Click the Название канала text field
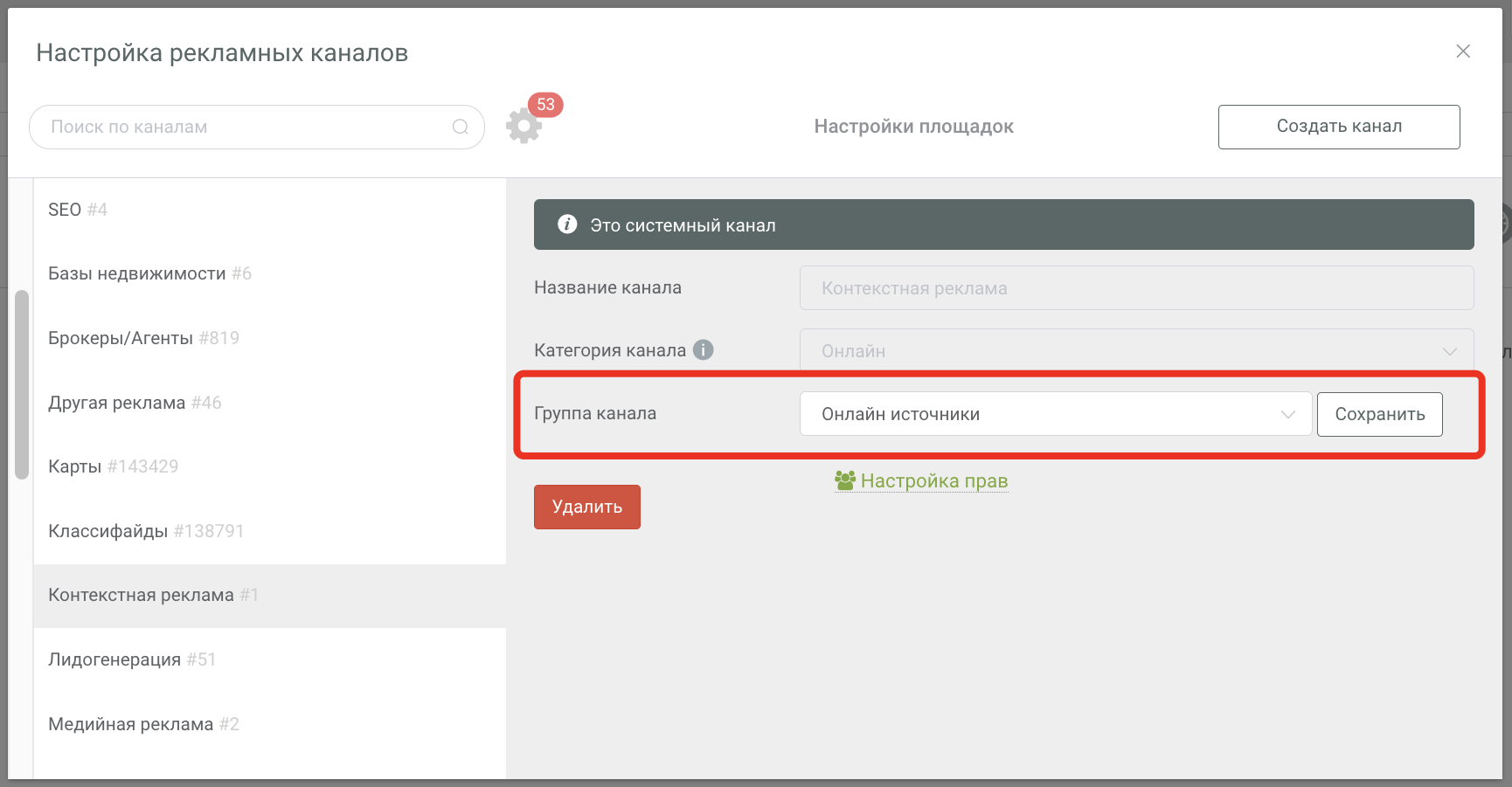 click(1135, 288)
